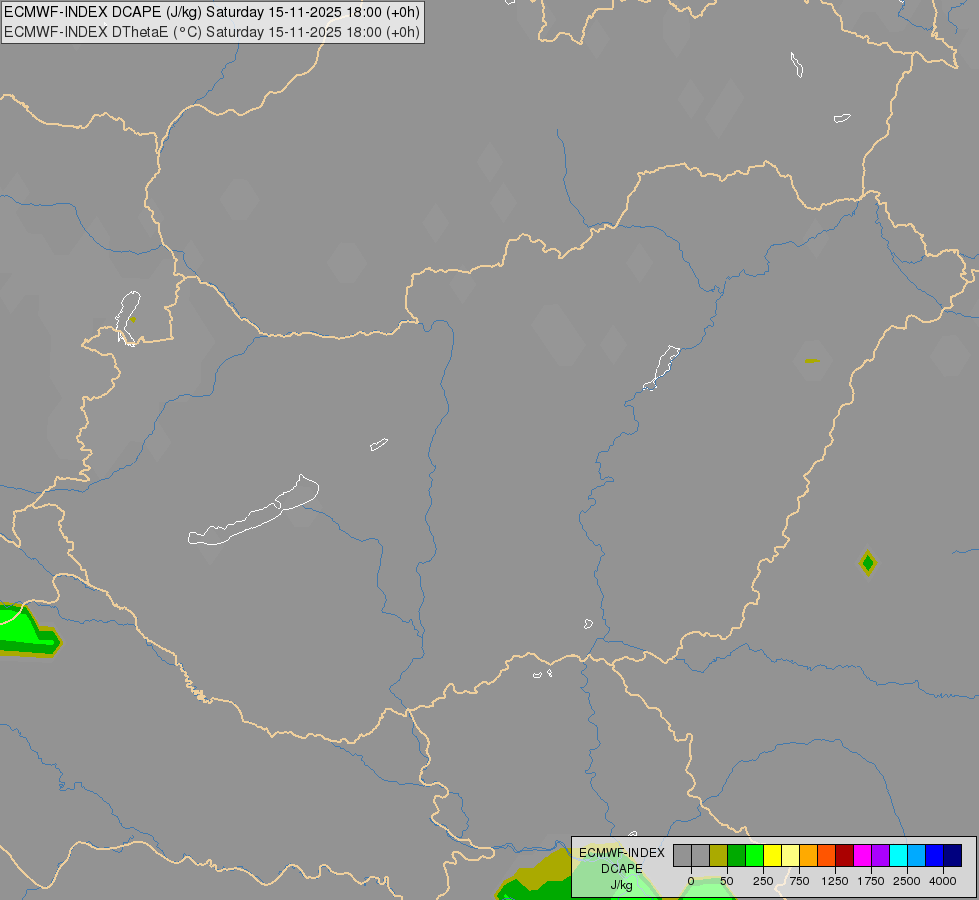The width and height of the screenshot is (979, 900).
Task: Click the ECMWF-INDEX DCAPE title line
Action: (212, 12)
